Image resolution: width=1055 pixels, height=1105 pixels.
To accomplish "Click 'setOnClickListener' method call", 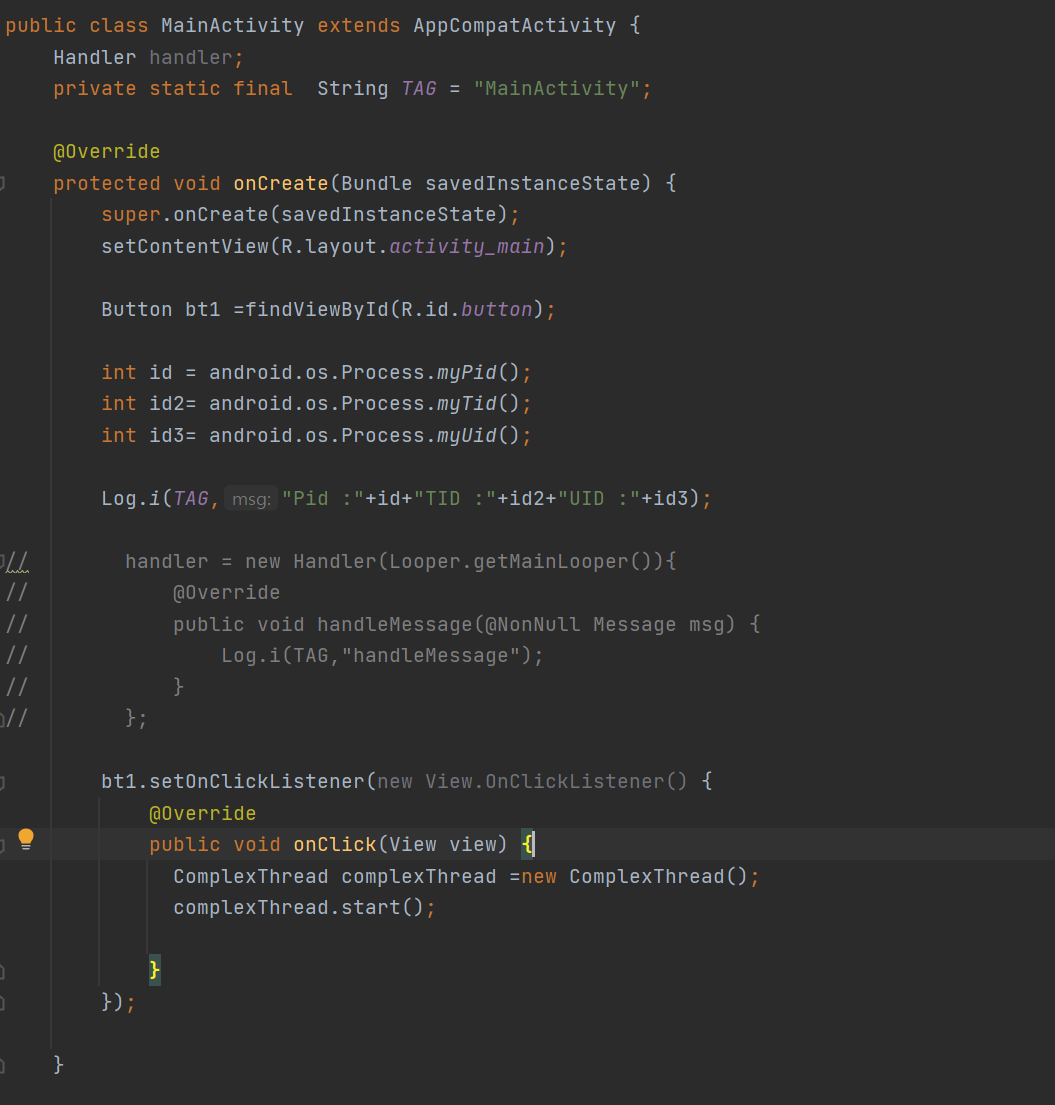I will click(x=257, y=782).
